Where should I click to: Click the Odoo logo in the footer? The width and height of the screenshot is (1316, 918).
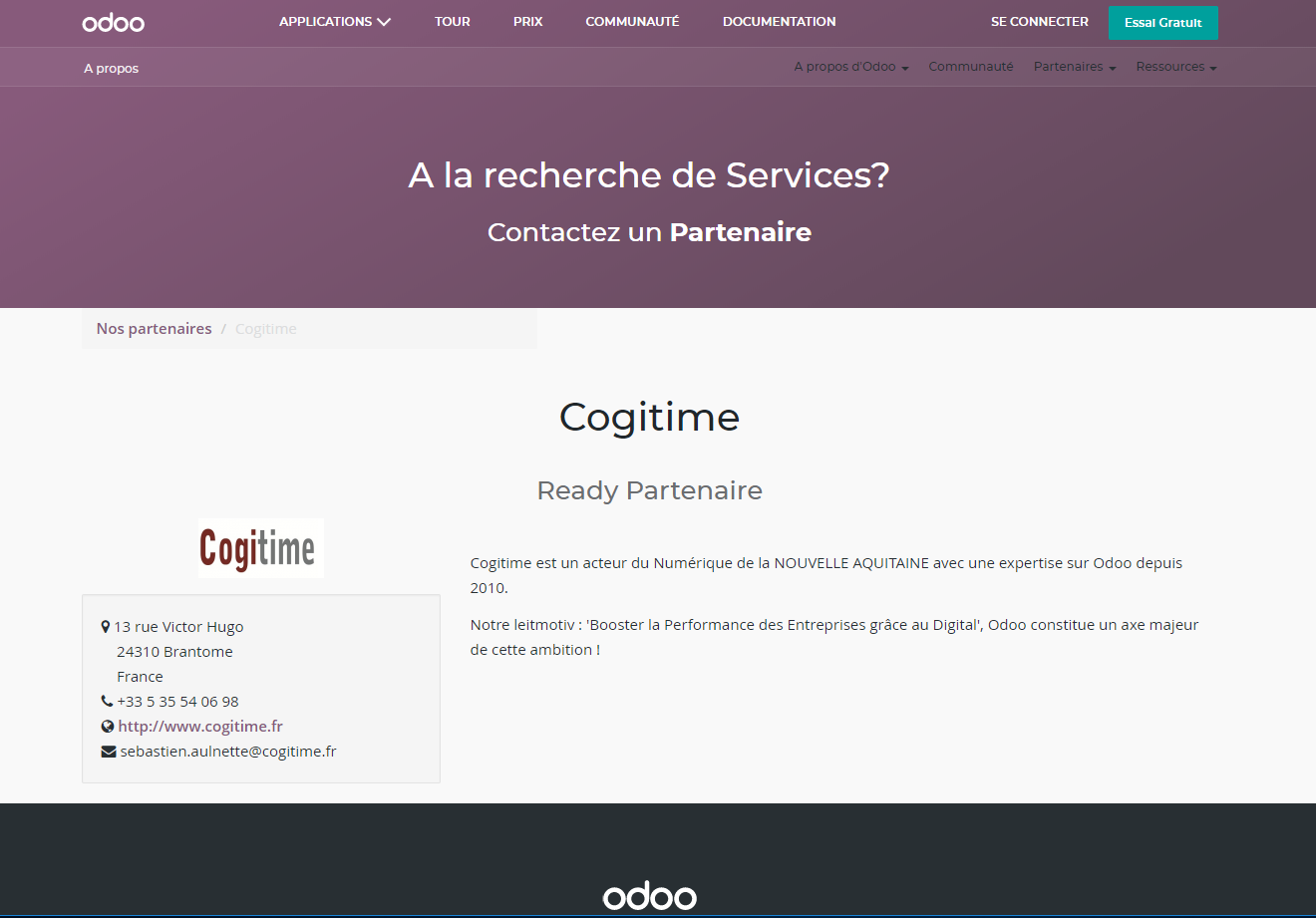(x=650, y=896)
